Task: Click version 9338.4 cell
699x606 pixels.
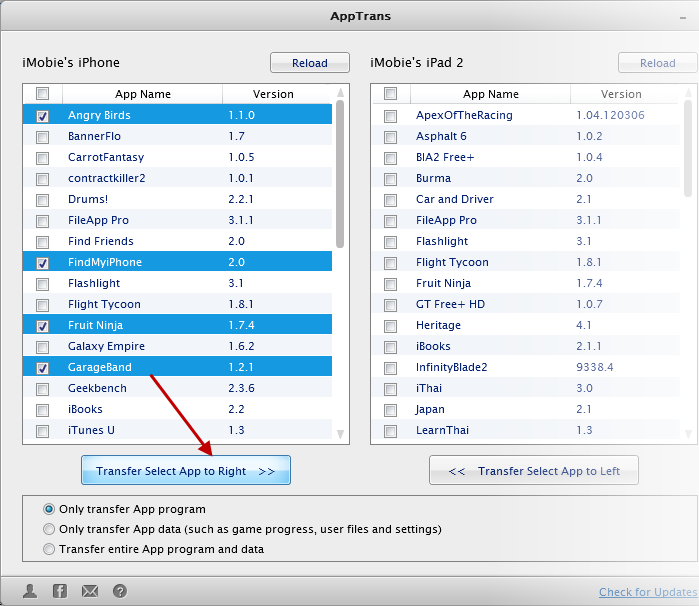Action: (x=595, y=367)
